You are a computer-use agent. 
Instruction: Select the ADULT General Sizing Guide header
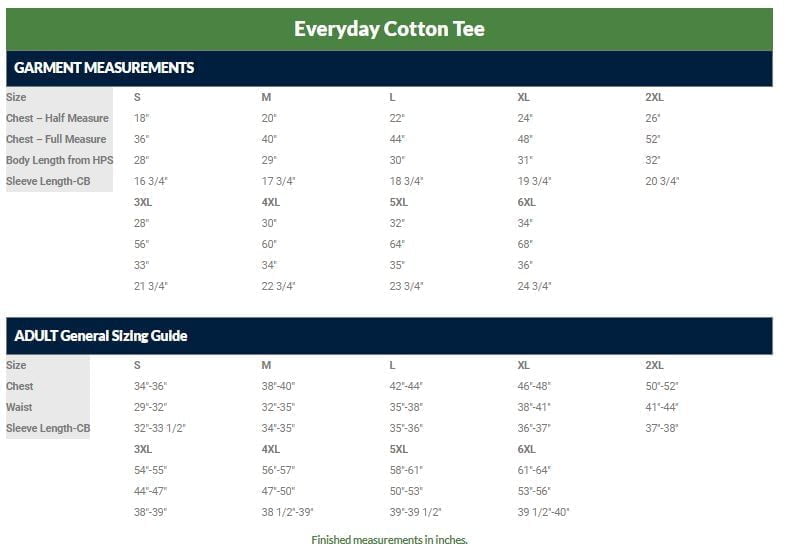(x=101, y=336)
